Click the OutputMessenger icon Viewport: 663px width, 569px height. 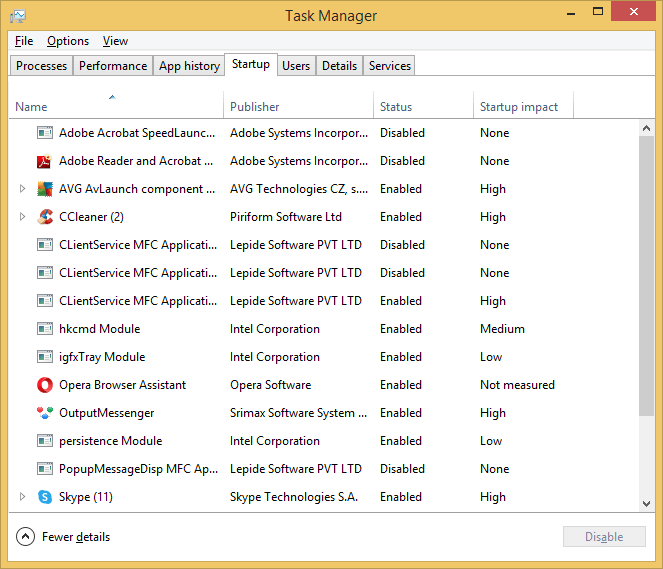(x=44, y=413)
